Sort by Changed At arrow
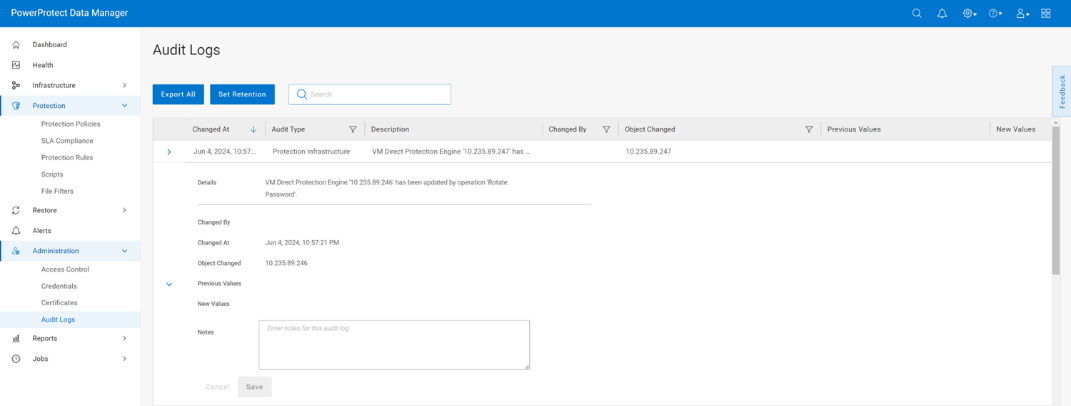This screenshot has width=1071, height=406. click(253, 129)
